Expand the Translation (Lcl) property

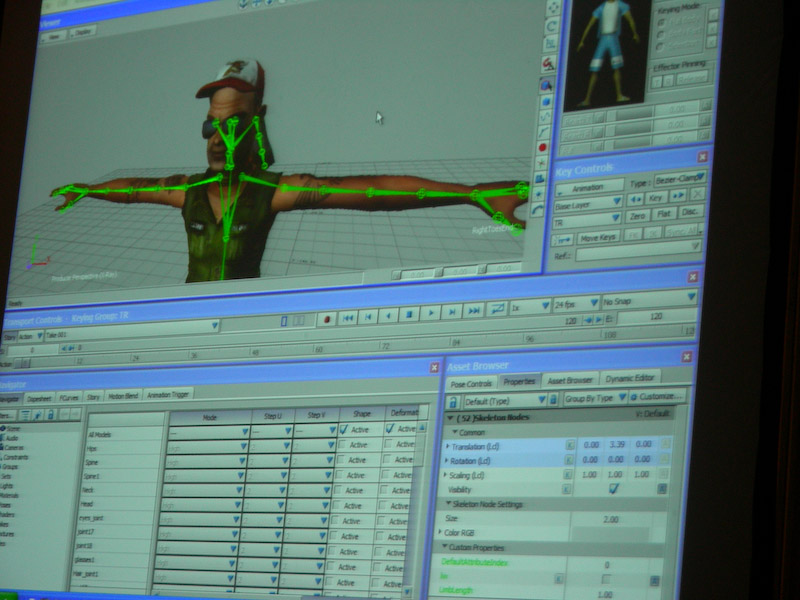(x=448, y=446)
